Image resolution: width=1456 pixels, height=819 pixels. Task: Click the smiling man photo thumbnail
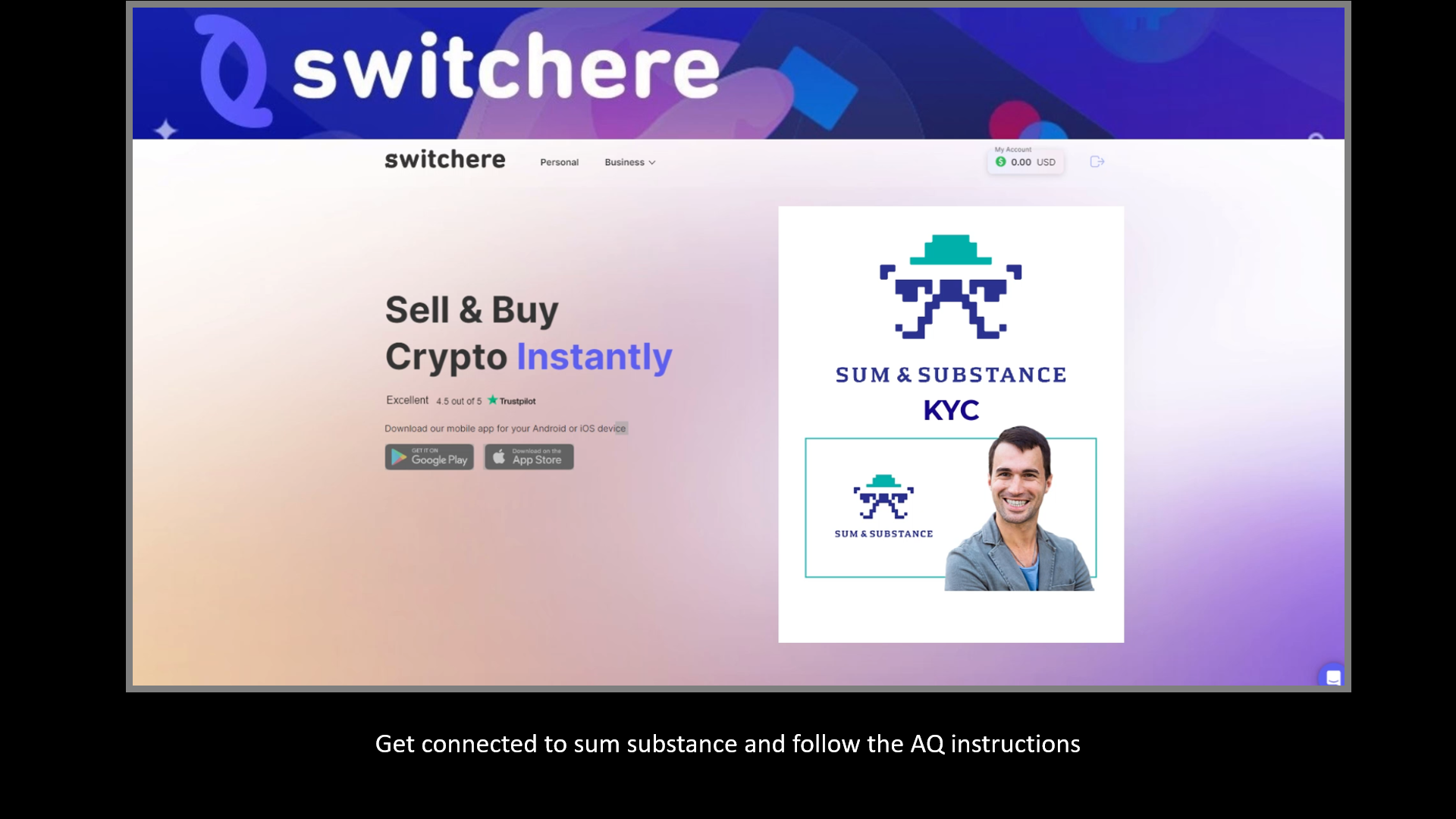1018,508
